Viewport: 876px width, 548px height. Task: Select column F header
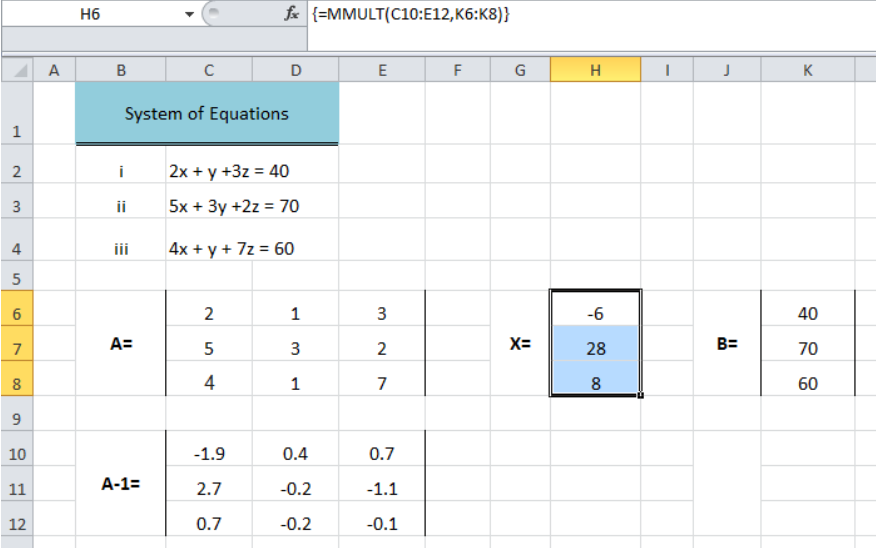point(458,70)
